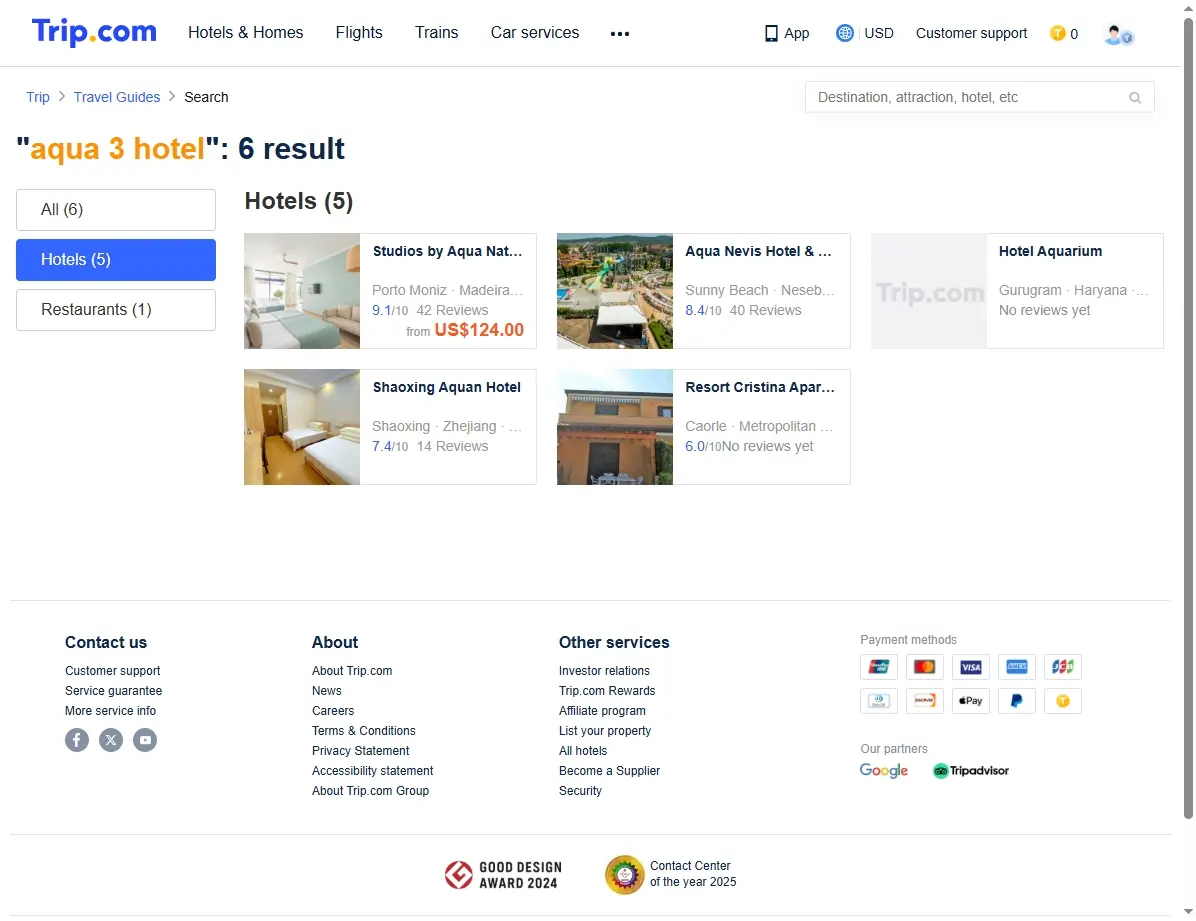Open the More service info link
Viewport: 1196px width, 921px height.
click(x=111, y=710)
